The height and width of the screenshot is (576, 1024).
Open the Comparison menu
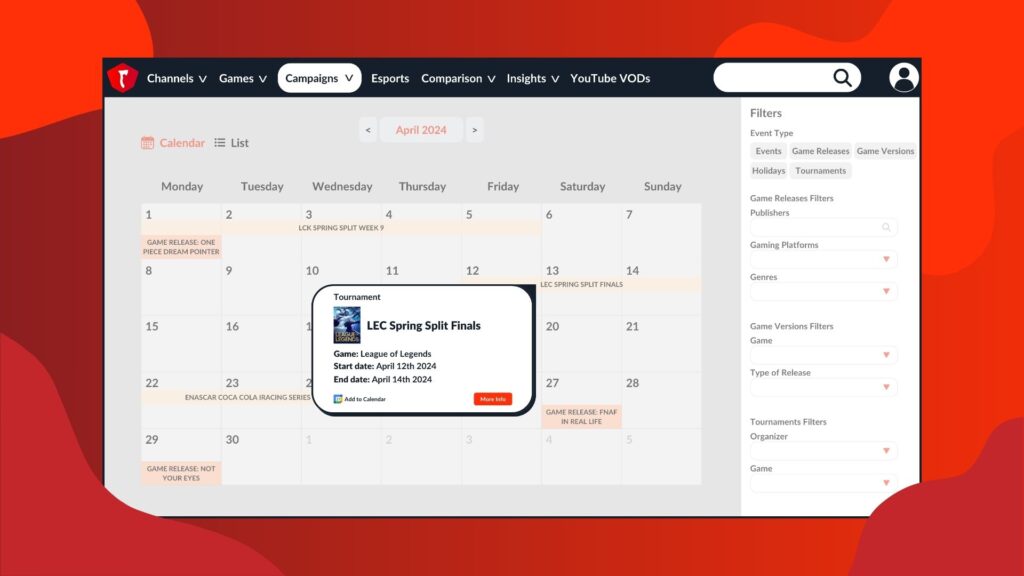(x=458, y=78)
